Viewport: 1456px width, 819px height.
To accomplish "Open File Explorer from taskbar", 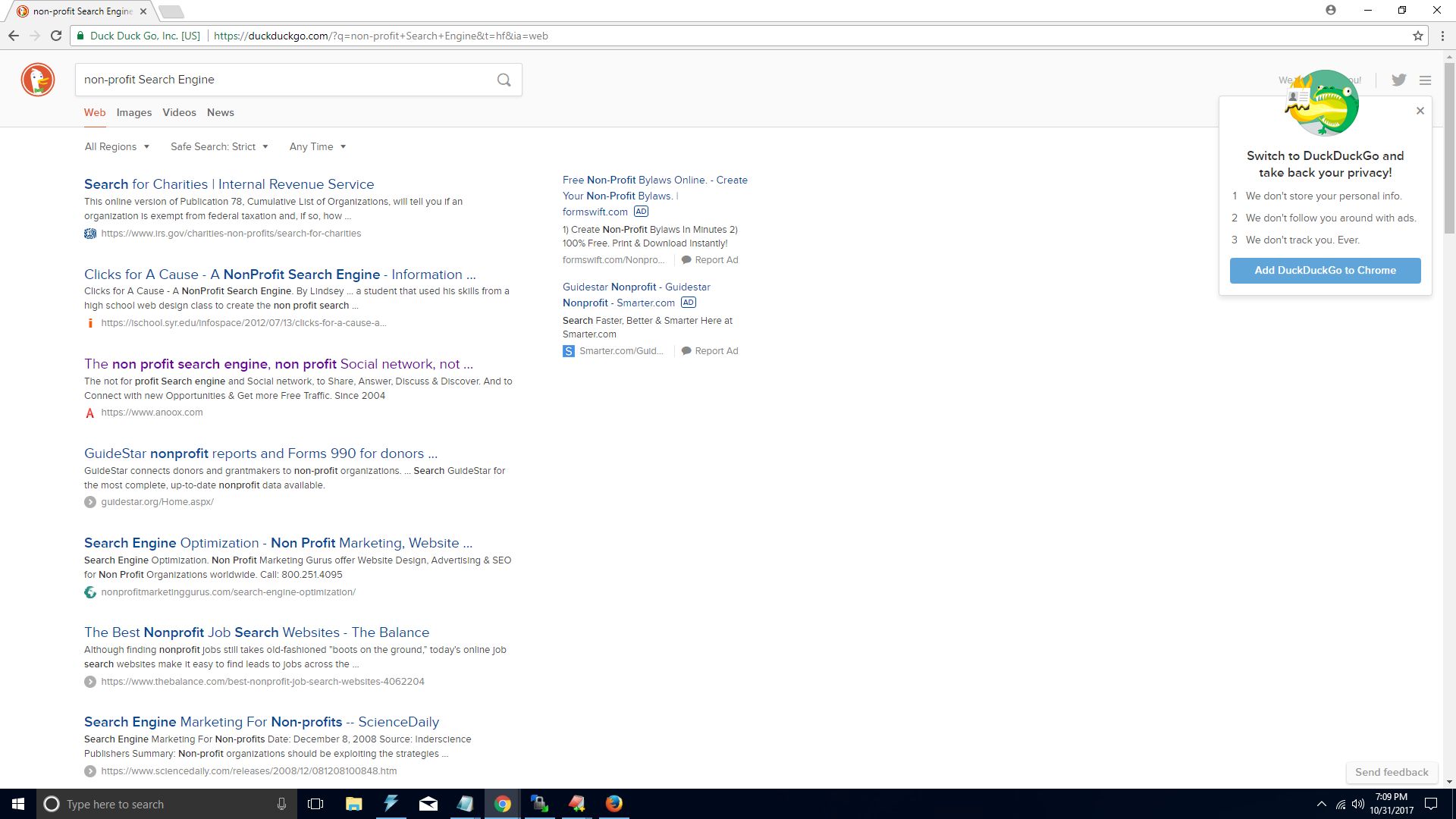I will [353, 804].
